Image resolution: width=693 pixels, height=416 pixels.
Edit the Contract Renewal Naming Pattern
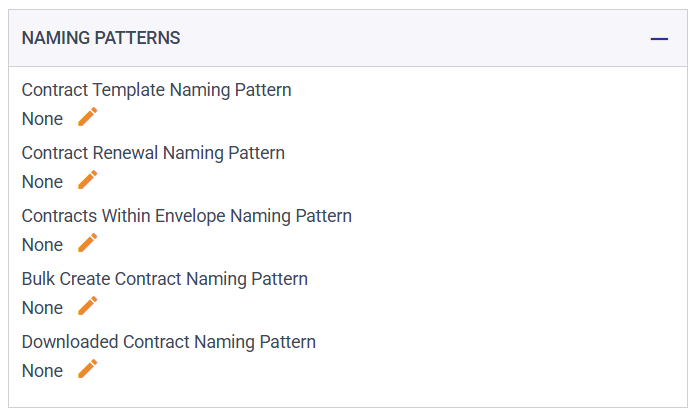click(x=88, y=180)
